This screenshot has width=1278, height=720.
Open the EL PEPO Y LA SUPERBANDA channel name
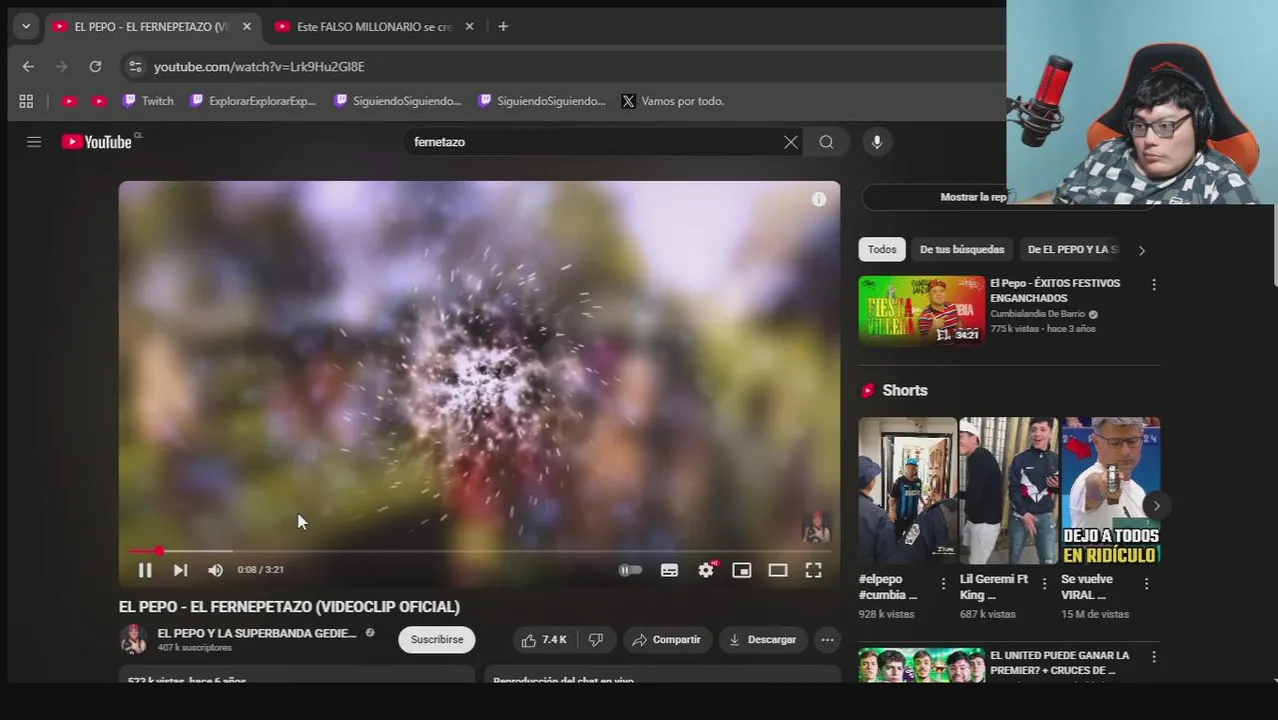coord(257,633)
